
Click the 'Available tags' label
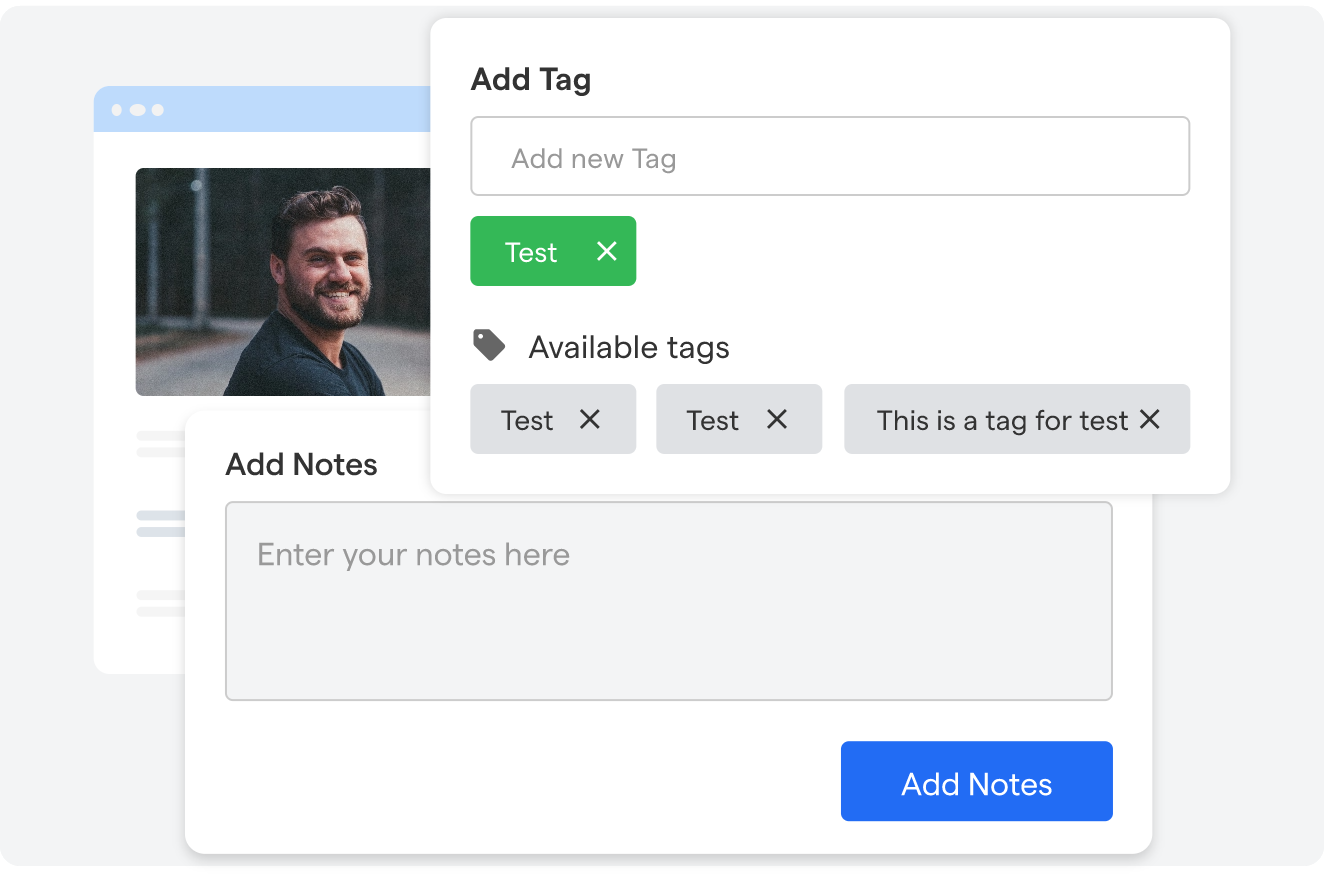click(x=629, y=347)
